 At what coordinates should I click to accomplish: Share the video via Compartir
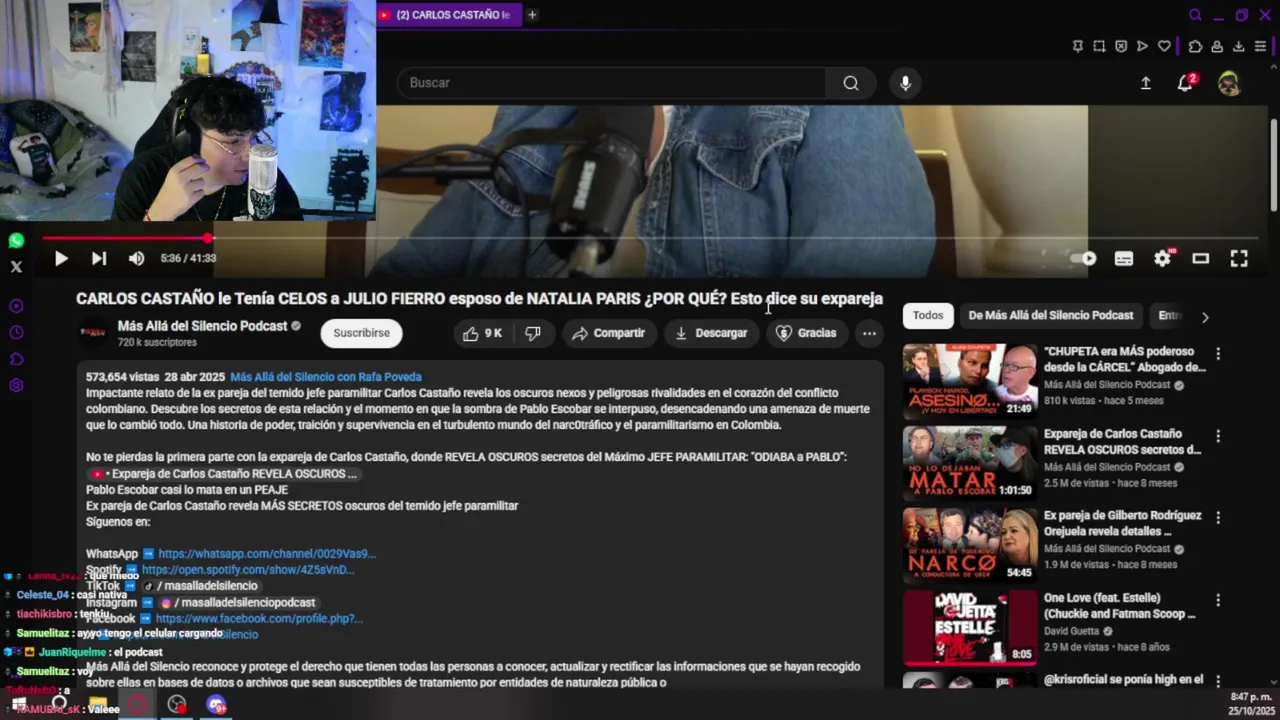coord(608,333)
